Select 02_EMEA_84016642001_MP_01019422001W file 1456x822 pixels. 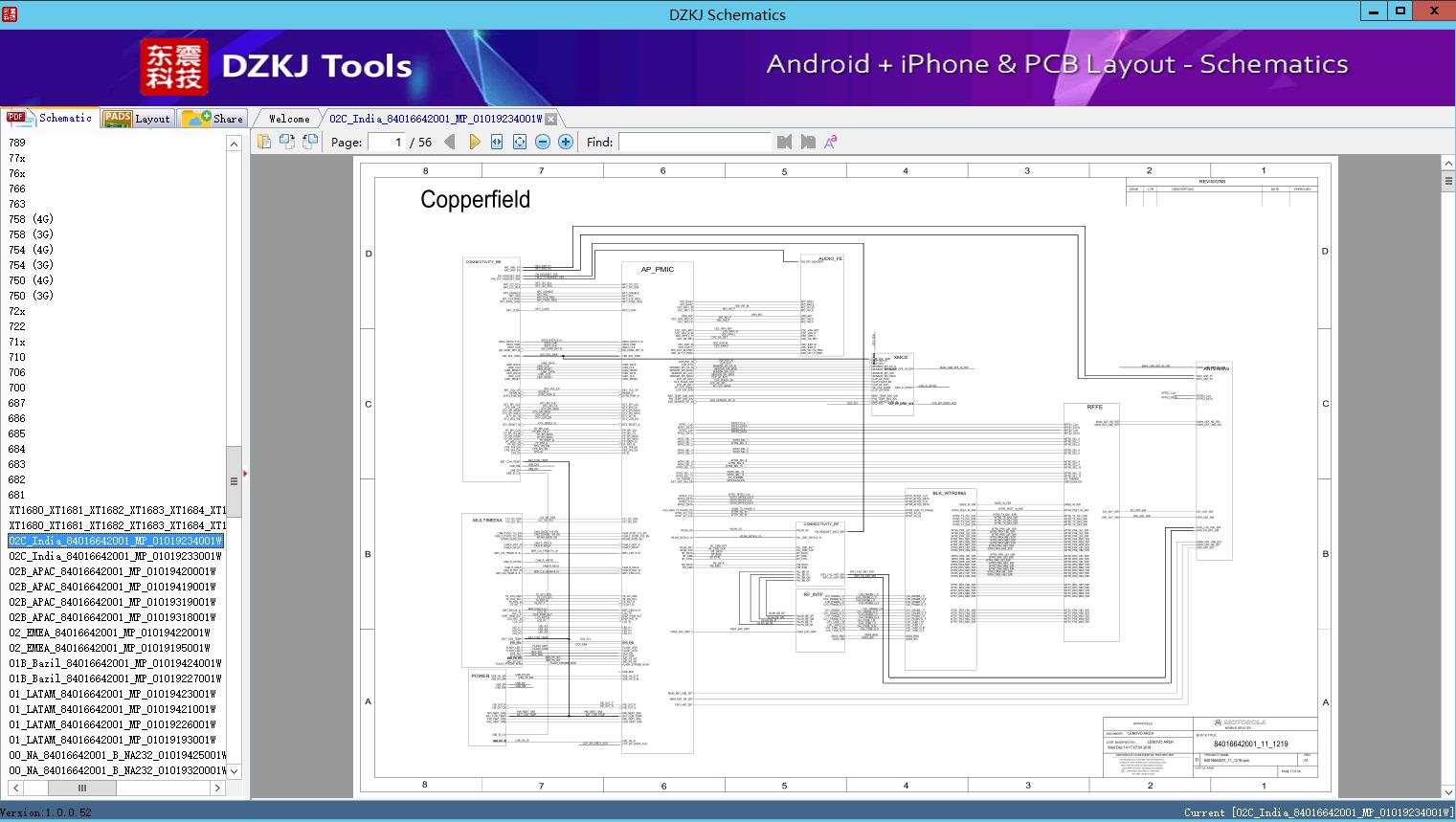pos(110,633)
